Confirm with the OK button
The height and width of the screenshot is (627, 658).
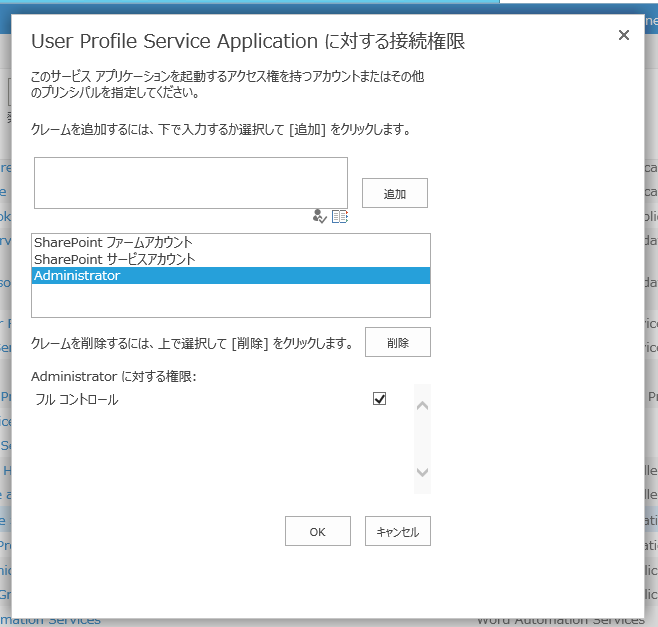click(x=318, y=531)
